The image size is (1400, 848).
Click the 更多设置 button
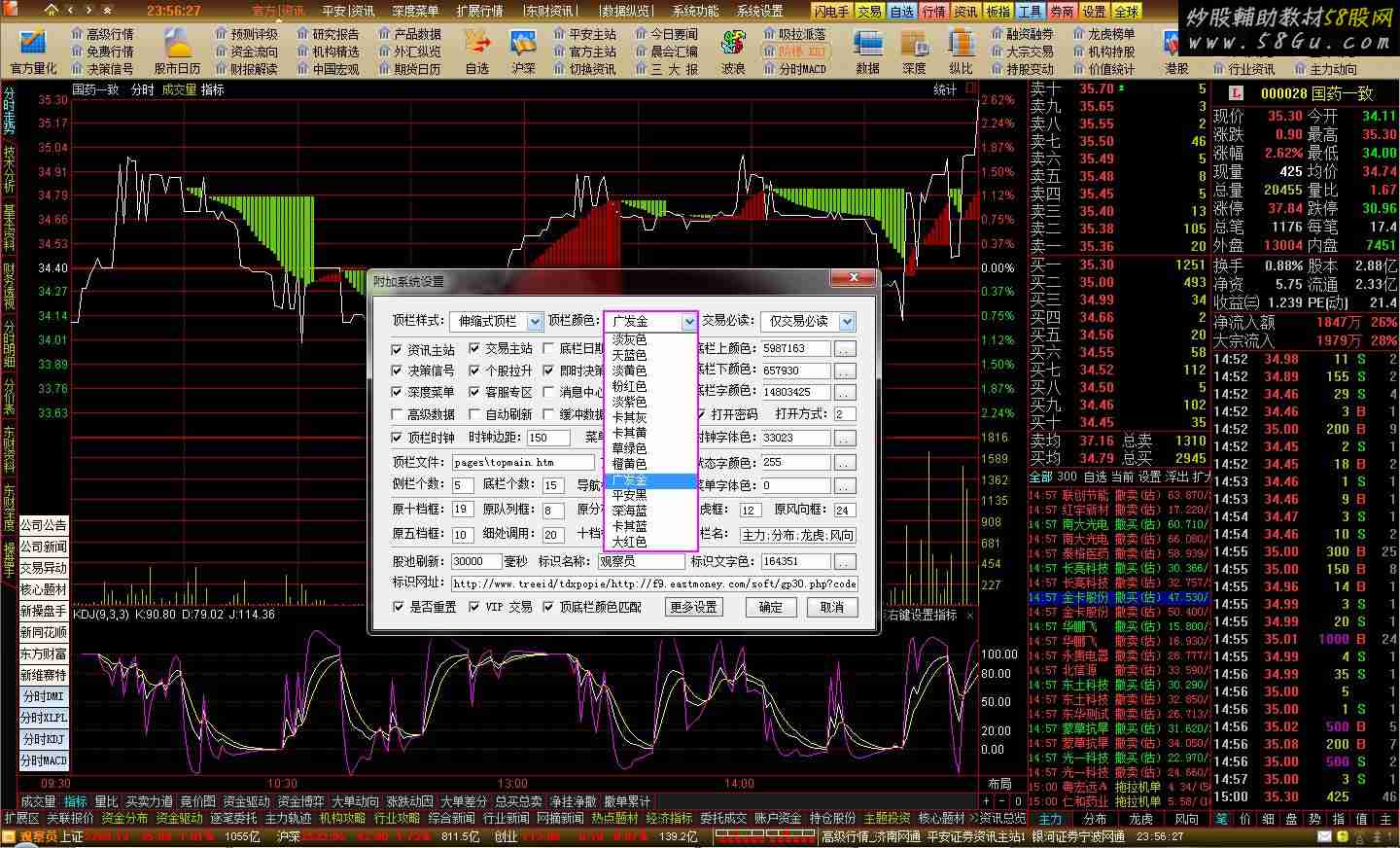pyautogui.click(x=694, y=607)
